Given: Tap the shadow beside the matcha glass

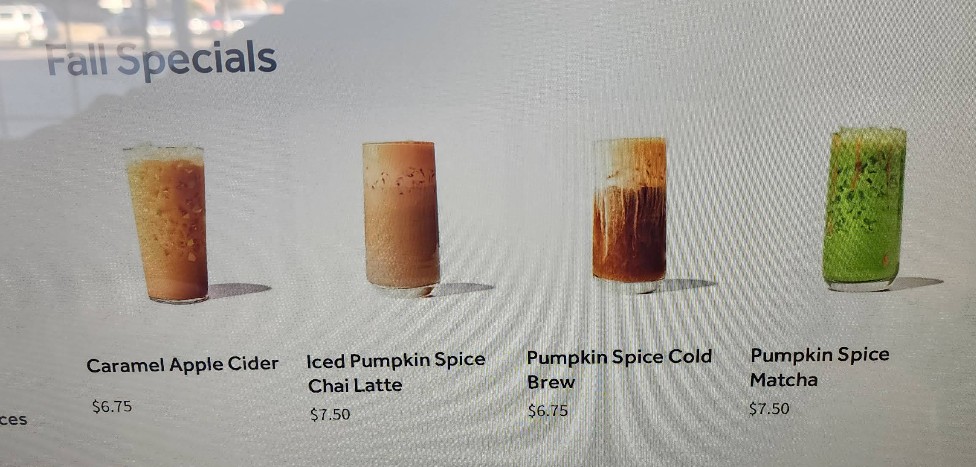Looking at the screenshot, I should click(x=915, y=283).
